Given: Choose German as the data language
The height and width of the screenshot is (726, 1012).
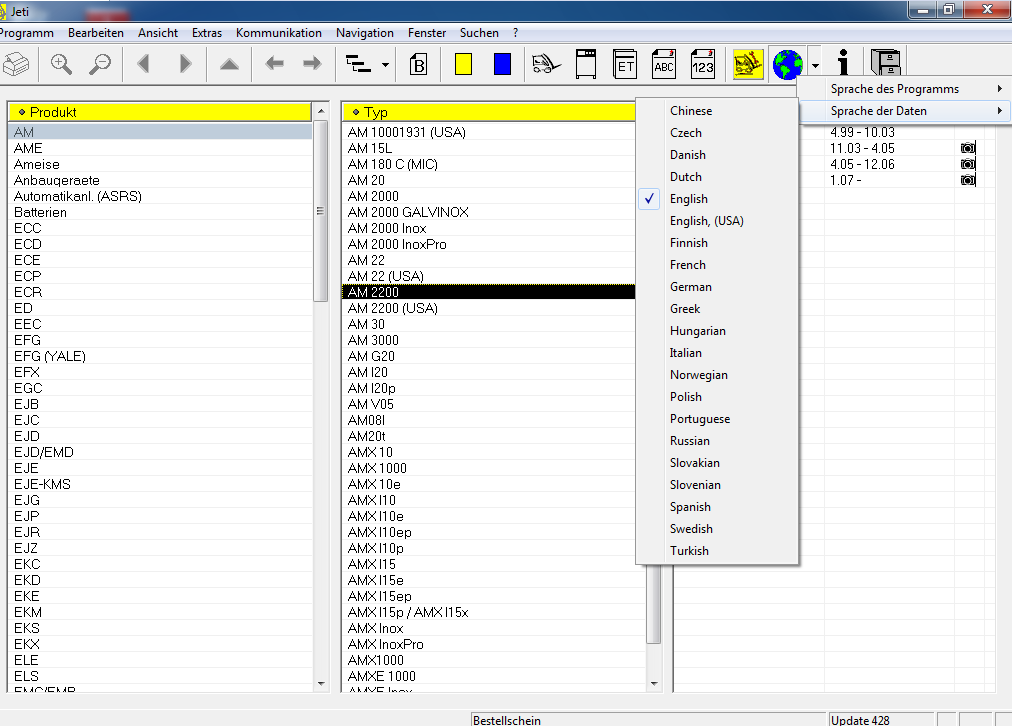Looking at the screenshot, I should click(x=691, y=287).
